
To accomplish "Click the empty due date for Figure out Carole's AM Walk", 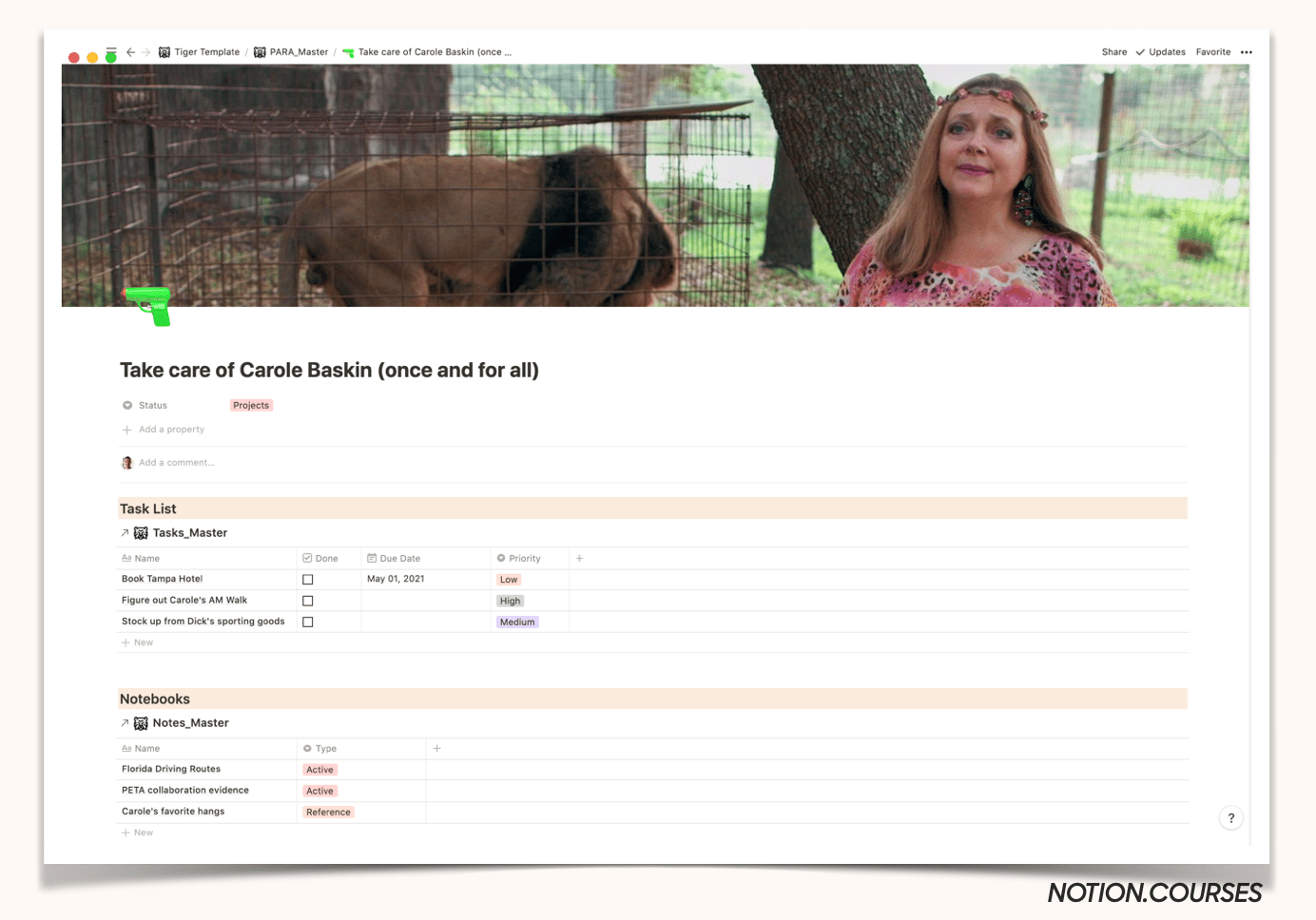I will point(426,601).
